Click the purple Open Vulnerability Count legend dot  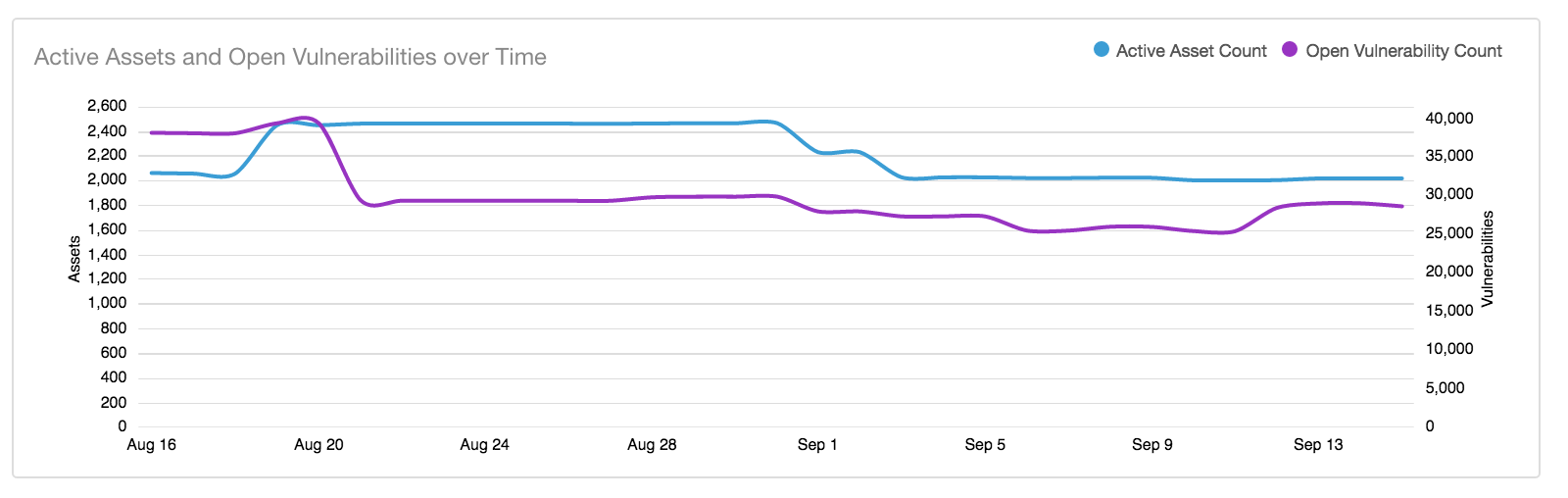[x=1290, y=50]
